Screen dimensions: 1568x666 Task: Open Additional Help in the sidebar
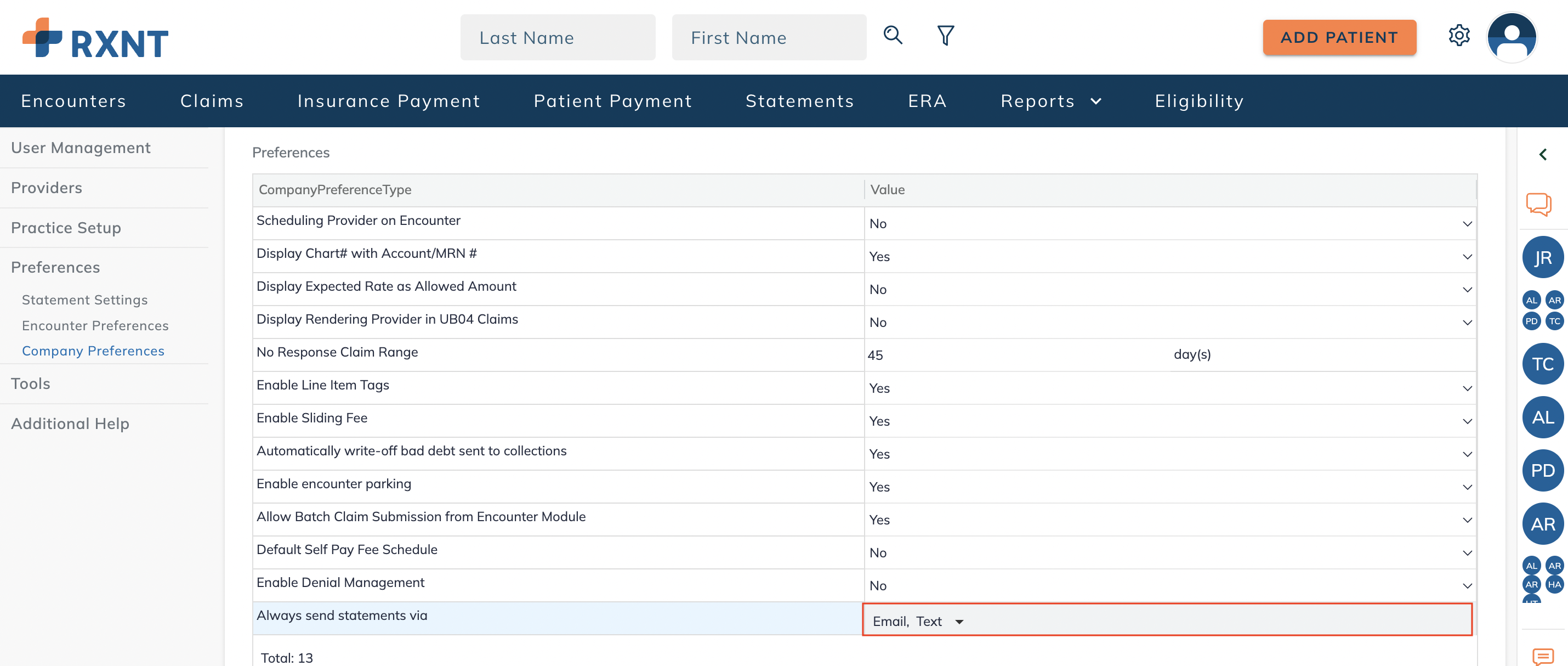pyautogui.click(x=70, y=424)
